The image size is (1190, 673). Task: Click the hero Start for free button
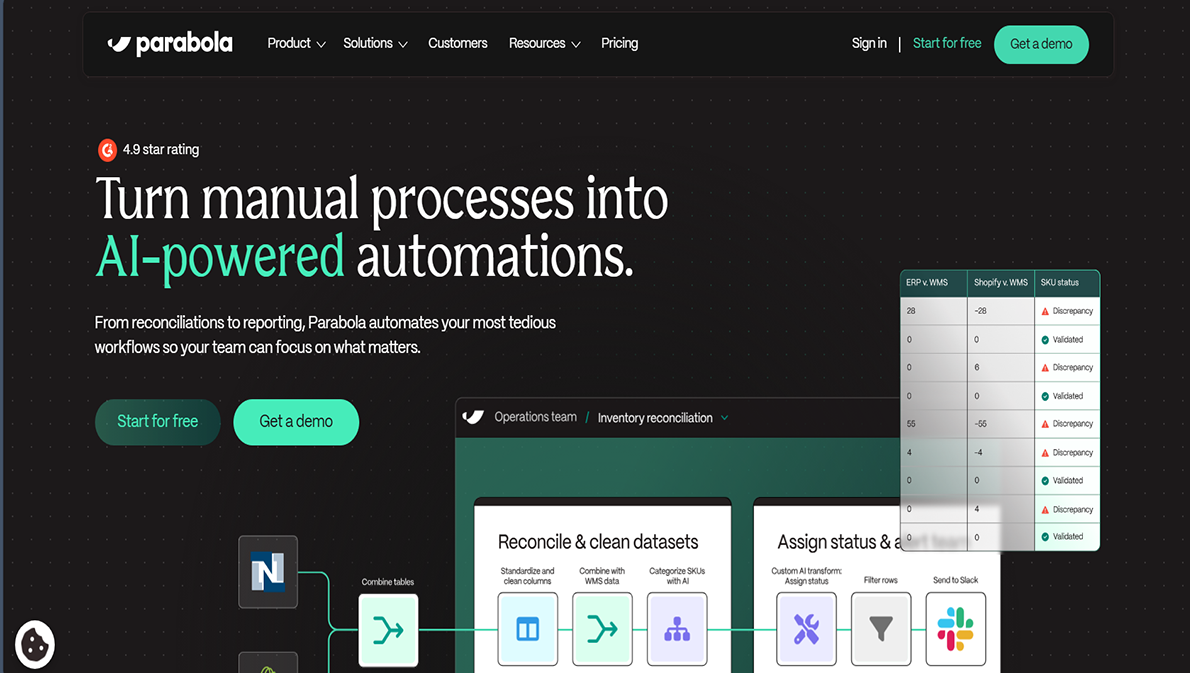tap(157, 422)
